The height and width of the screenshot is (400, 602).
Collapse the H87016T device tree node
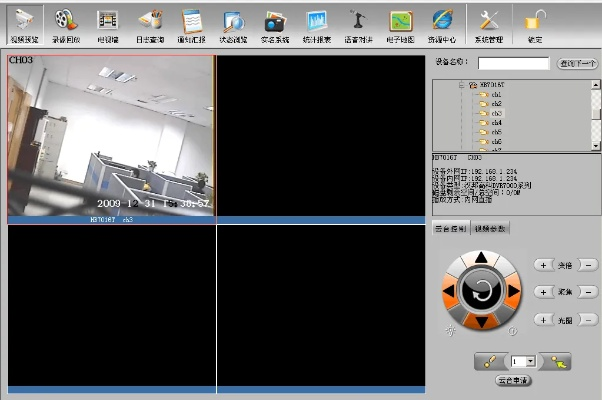pyautogui.click(x=462, y=86)
